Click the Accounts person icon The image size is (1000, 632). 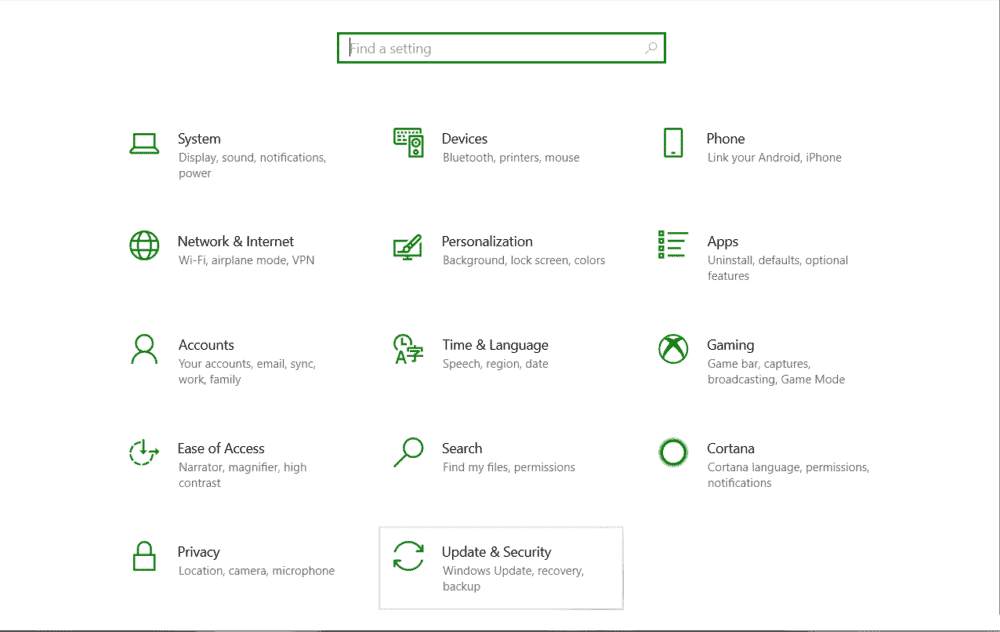[x=144, y=349]
